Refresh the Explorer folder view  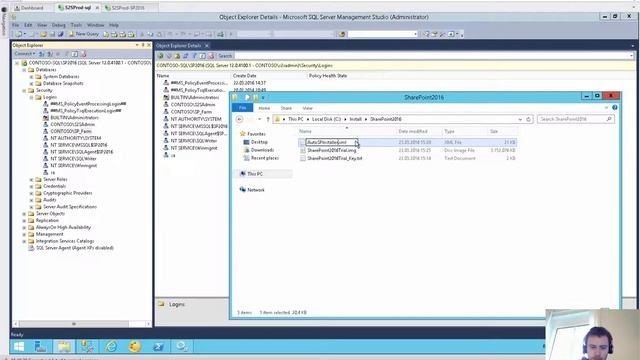click(529, 119)
